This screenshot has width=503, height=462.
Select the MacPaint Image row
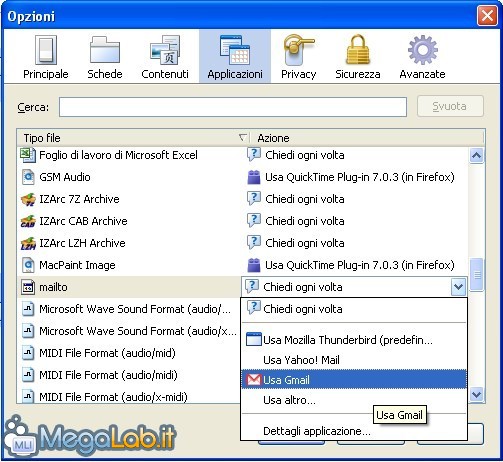(x=243, y=265)
